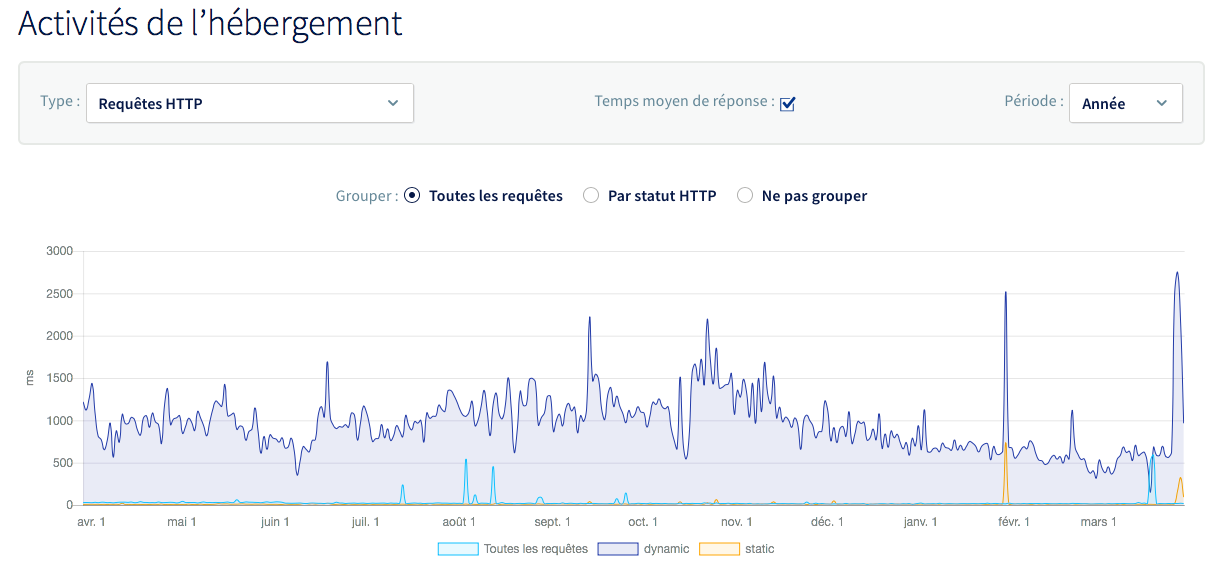Select the Ne pas grouper radio button
Viewport: 1219px width, 566px height.
tap(745, 196)
